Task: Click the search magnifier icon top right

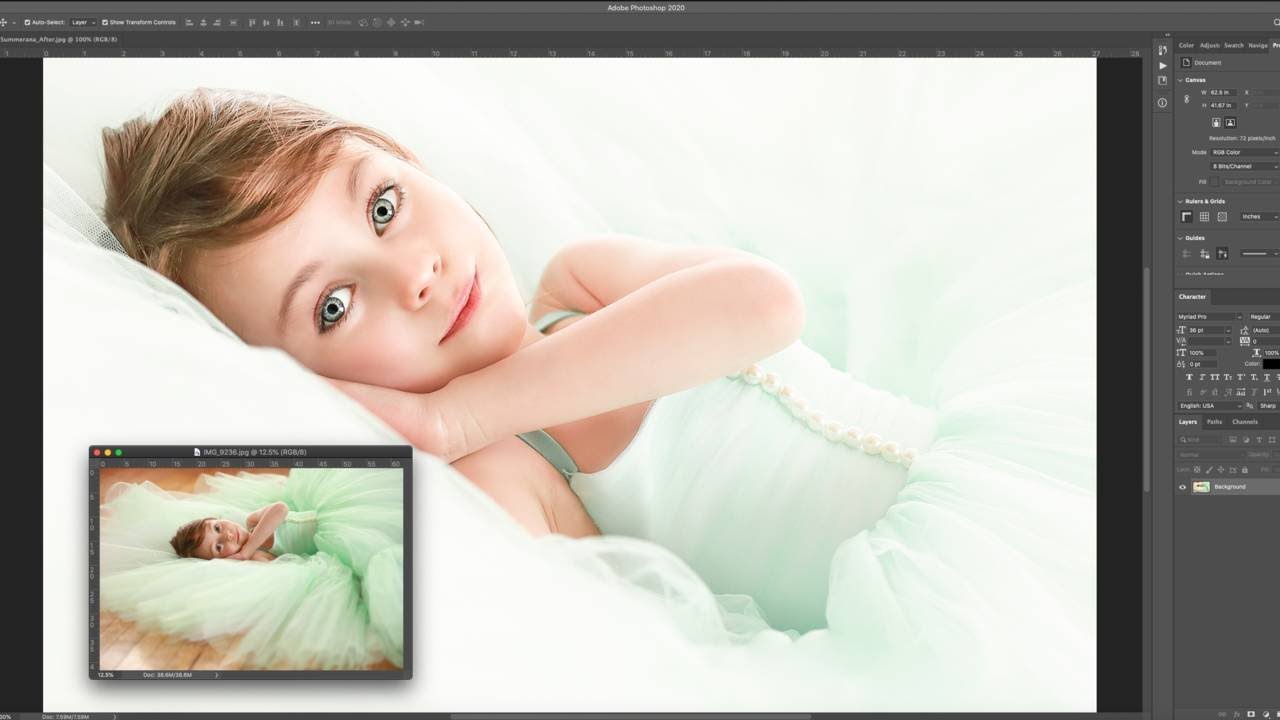Action: [x=1276, y=22]
